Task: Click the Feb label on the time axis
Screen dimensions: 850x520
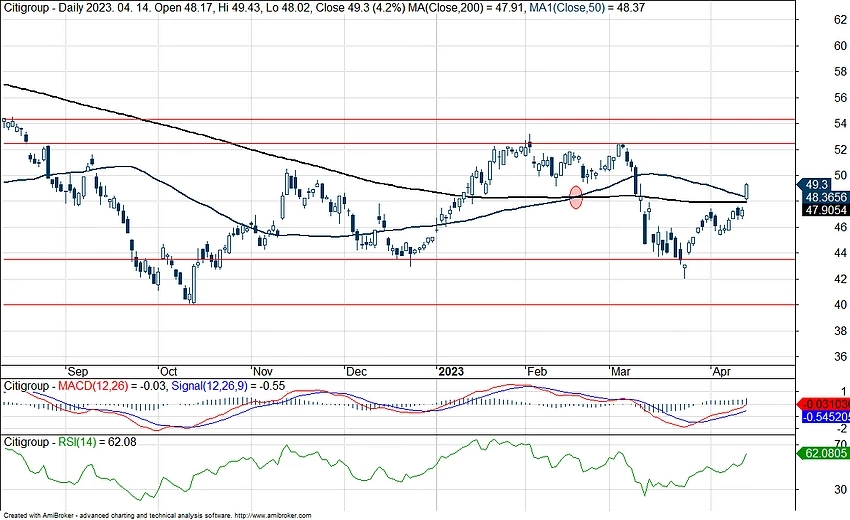Action: [537, 371]
